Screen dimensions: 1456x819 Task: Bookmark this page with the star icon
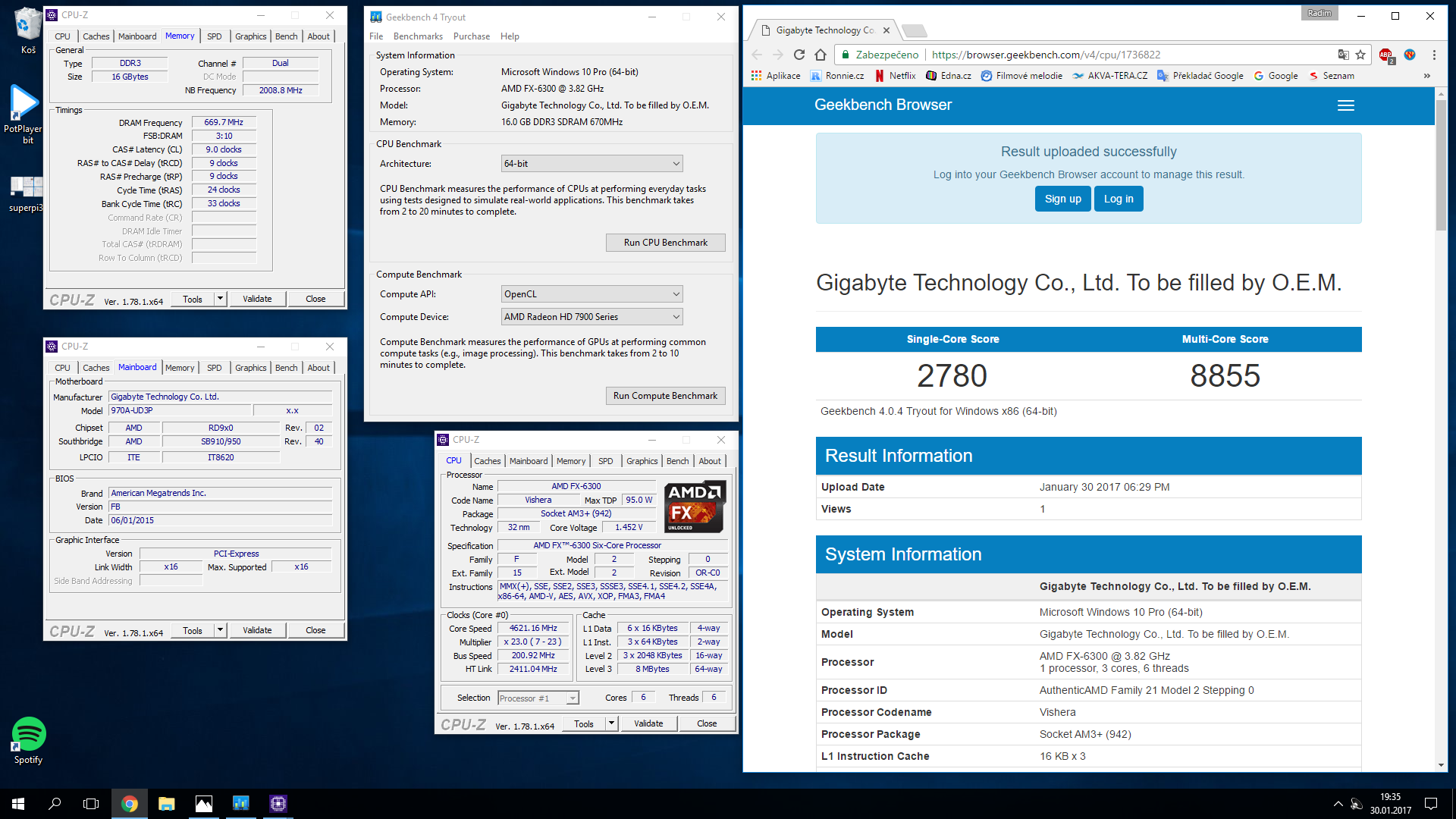[1360, 55]
